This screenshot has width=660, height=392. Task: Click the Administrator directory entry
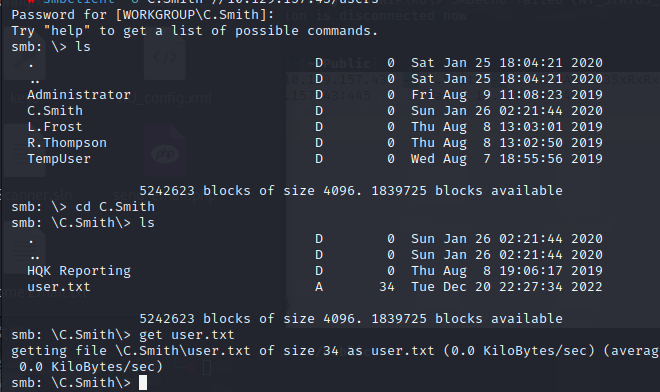79,95
